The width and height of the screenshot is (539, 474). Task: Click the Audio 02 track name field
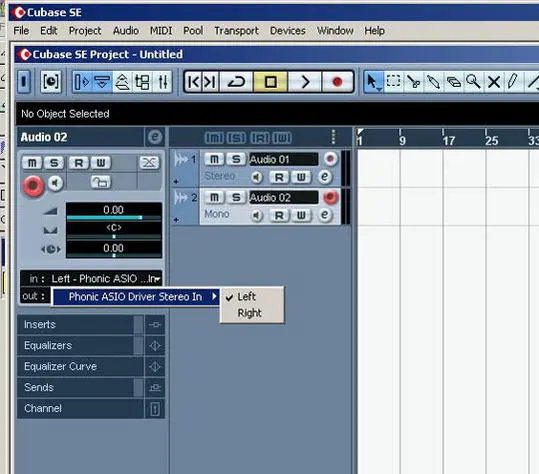(x=284, y=197)
